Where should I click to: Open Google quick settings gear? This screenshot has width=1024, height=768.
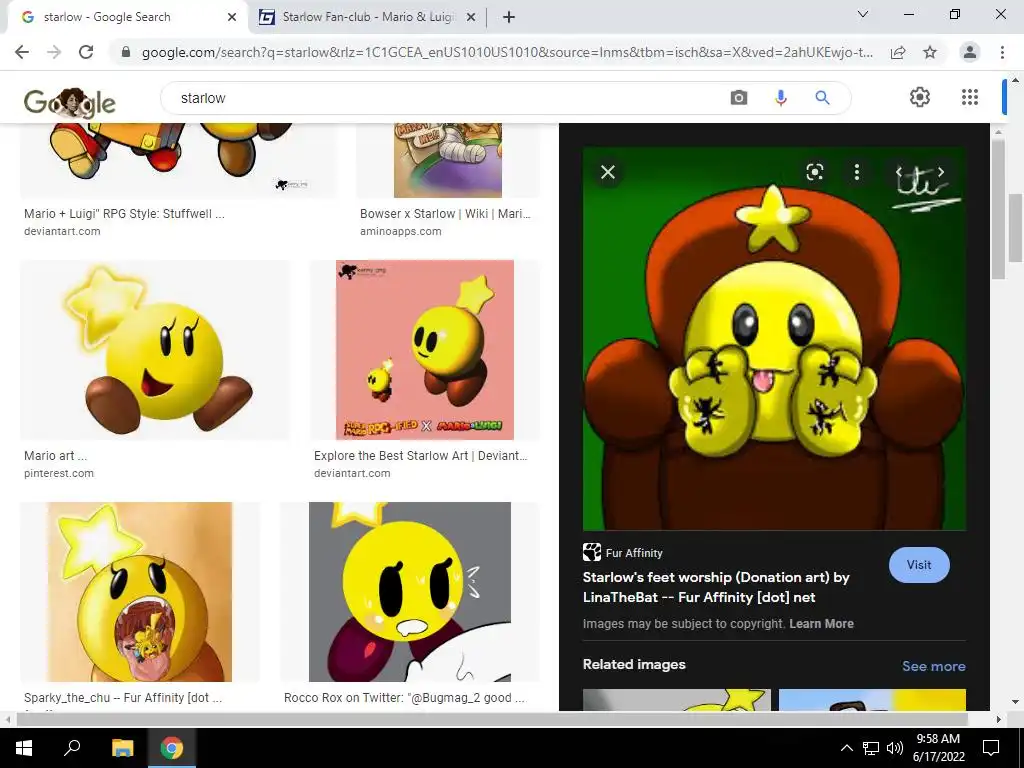[920, 97]
